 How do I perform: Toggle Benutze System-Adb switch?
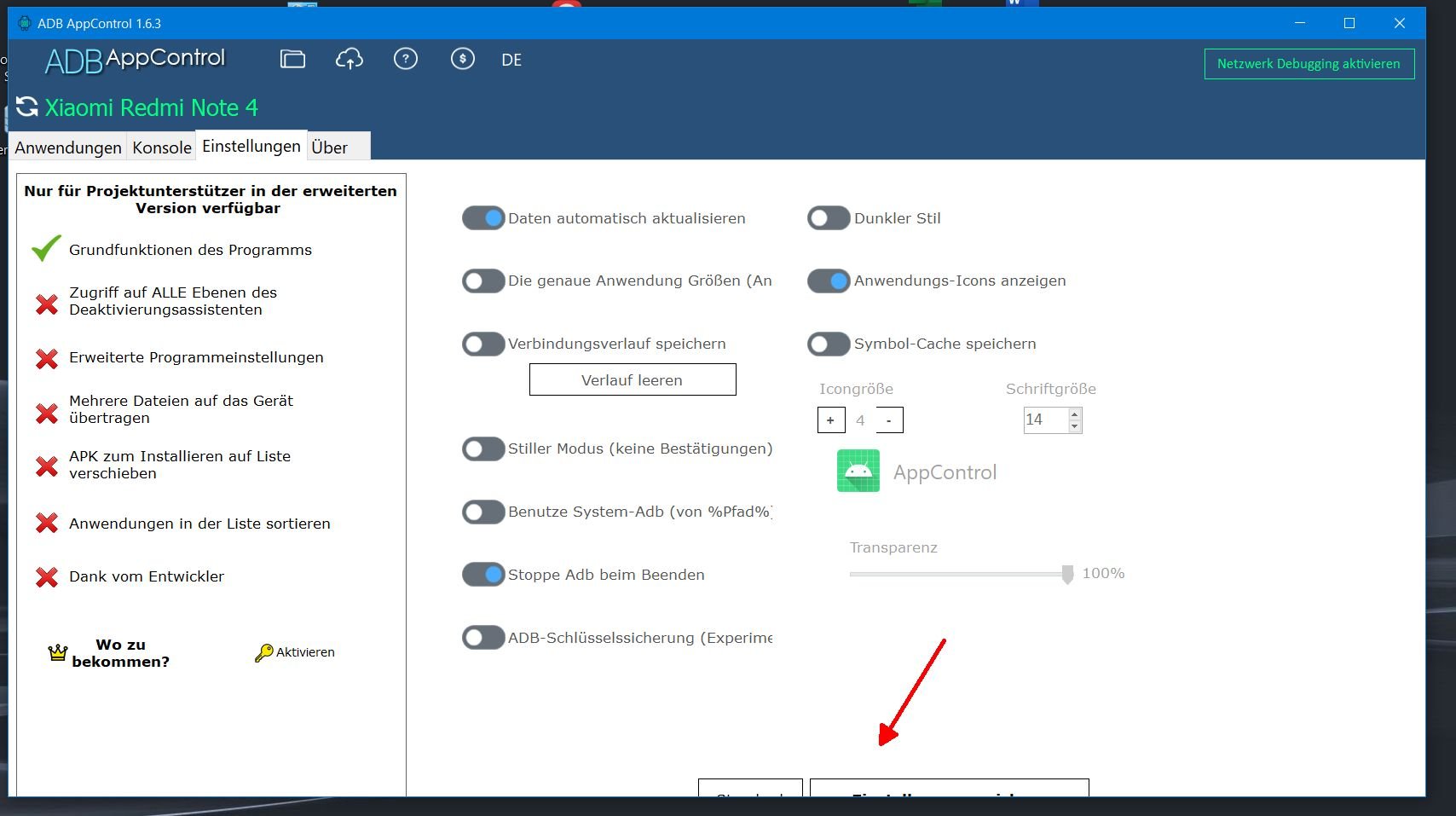click(483, 512)
